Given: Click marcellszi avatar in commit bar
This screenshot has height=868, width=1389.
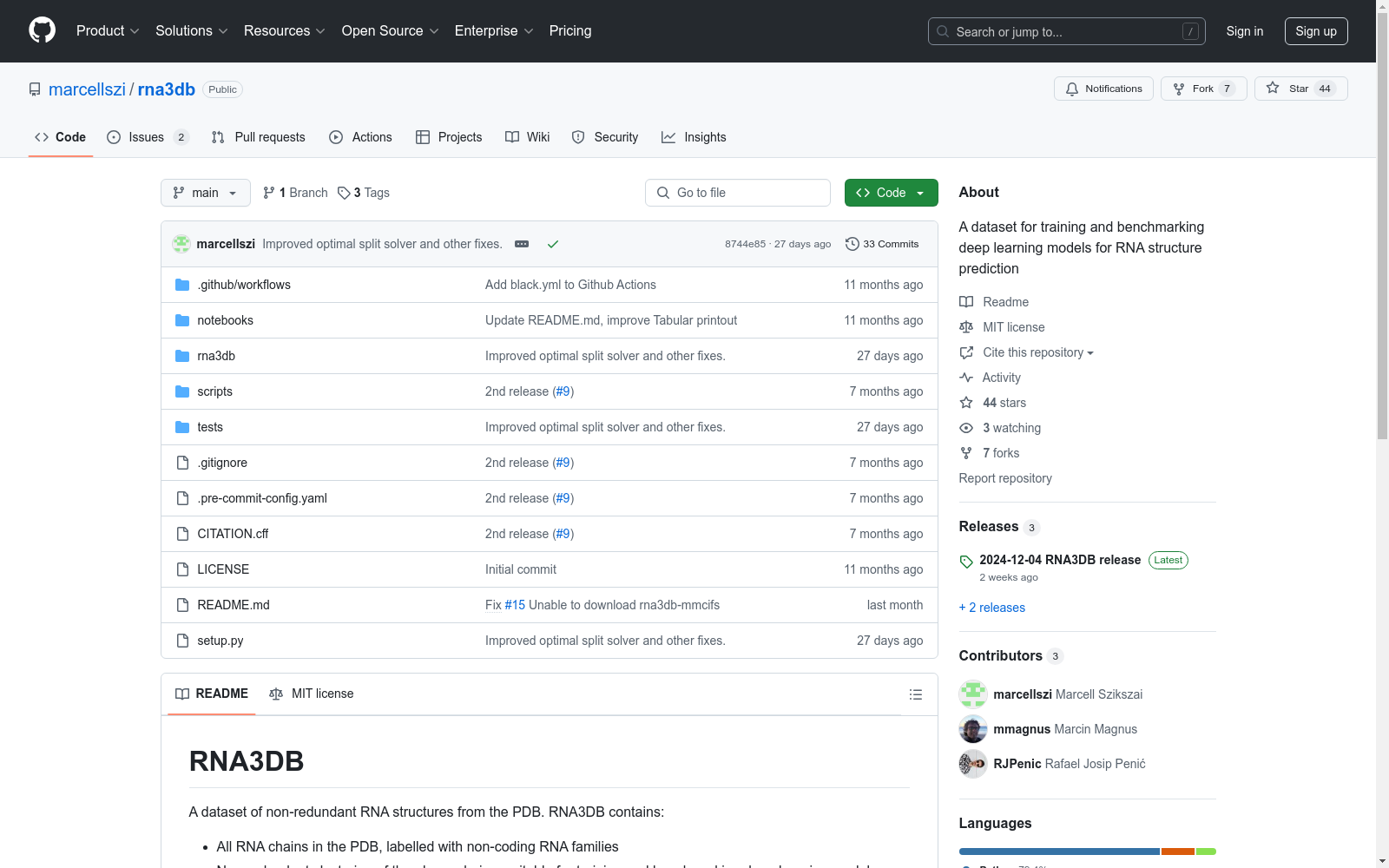Looking at the screenshot, I should point(181,244).
